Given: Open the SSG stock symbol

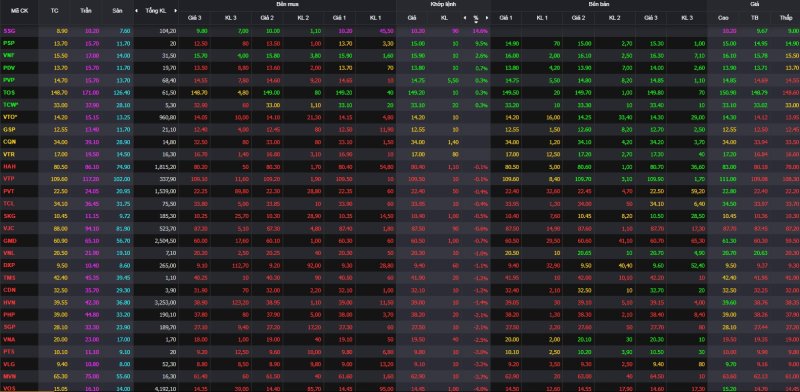Looking at the screenshot, I should [x=9, y=31].
